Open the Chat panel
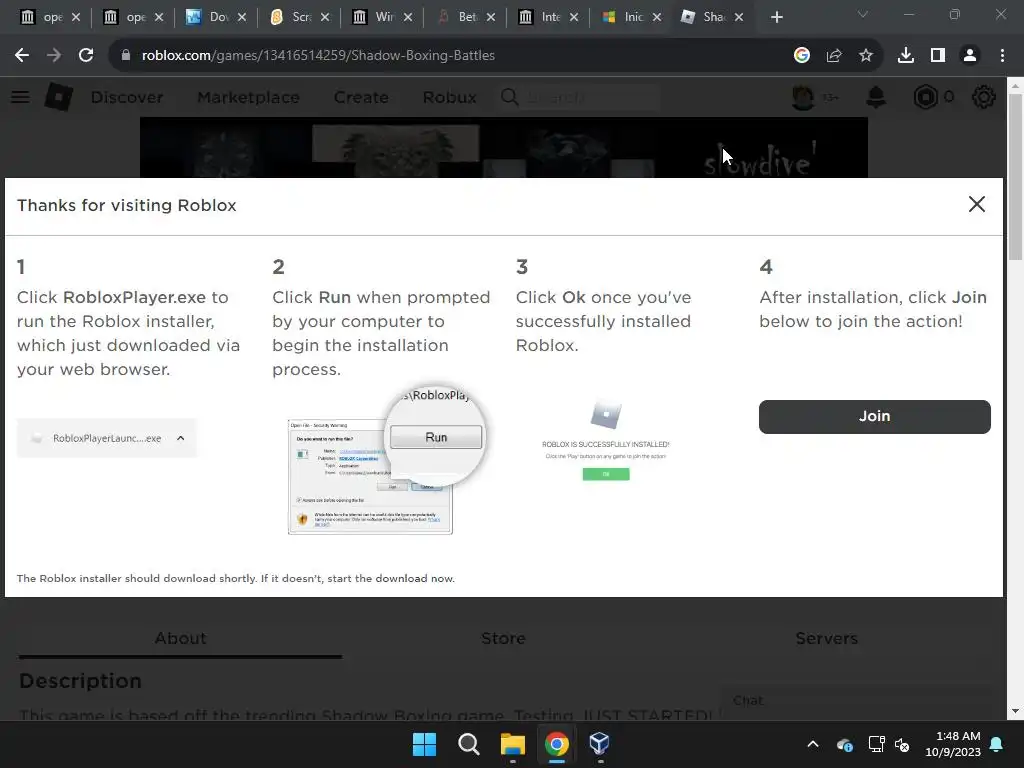The width and height of the screenshot is (1024, 768). point(856,701)
